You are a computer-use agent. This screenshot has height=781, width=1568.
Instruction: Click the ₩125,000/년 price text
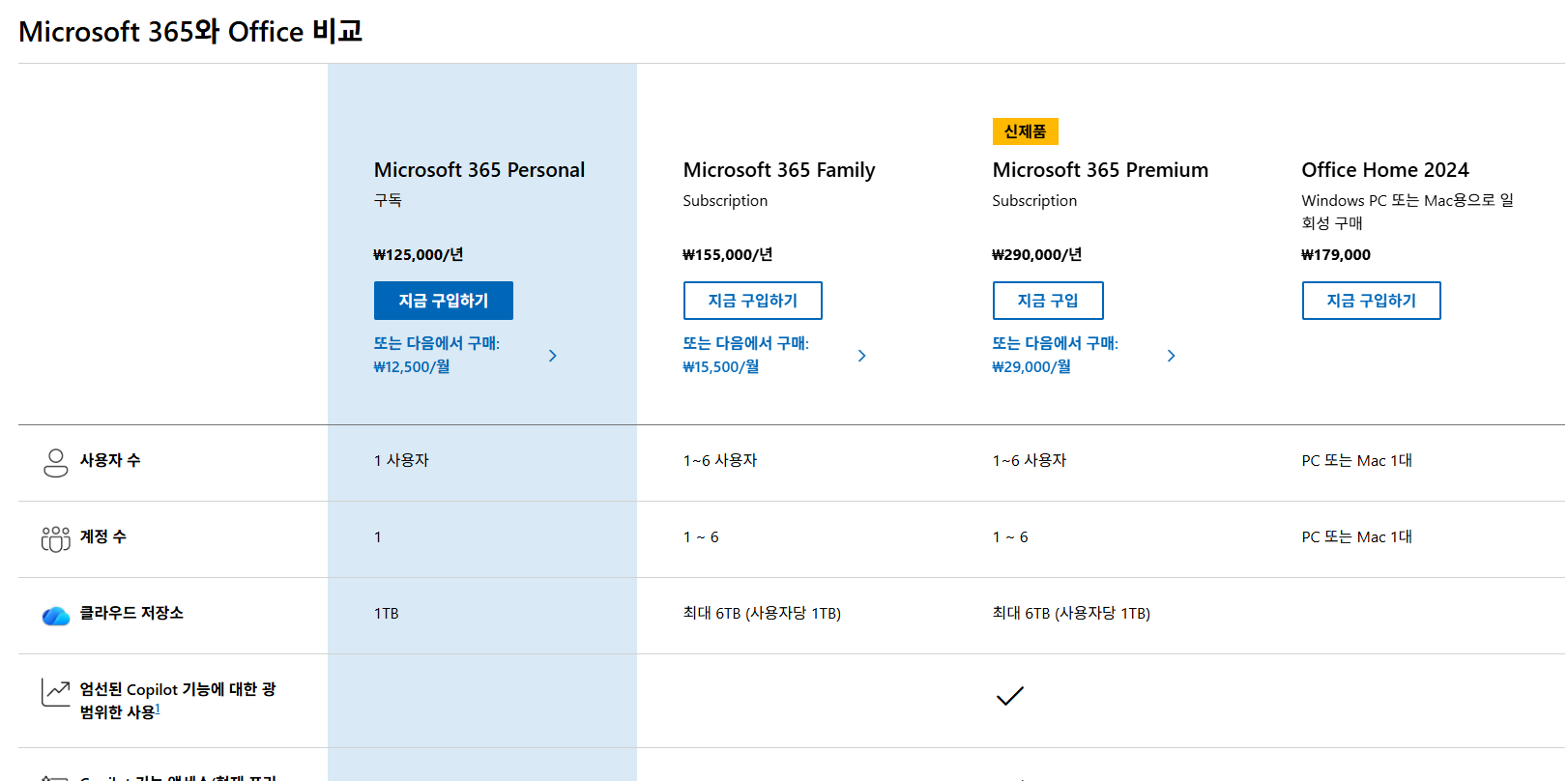click(x=419, y=255)
